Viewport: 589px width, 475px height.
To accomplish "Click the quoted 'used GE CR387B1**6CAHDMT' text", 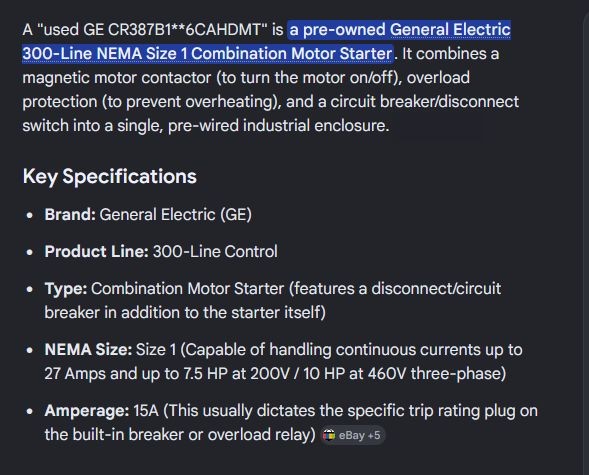I will (x=152, y=30).
